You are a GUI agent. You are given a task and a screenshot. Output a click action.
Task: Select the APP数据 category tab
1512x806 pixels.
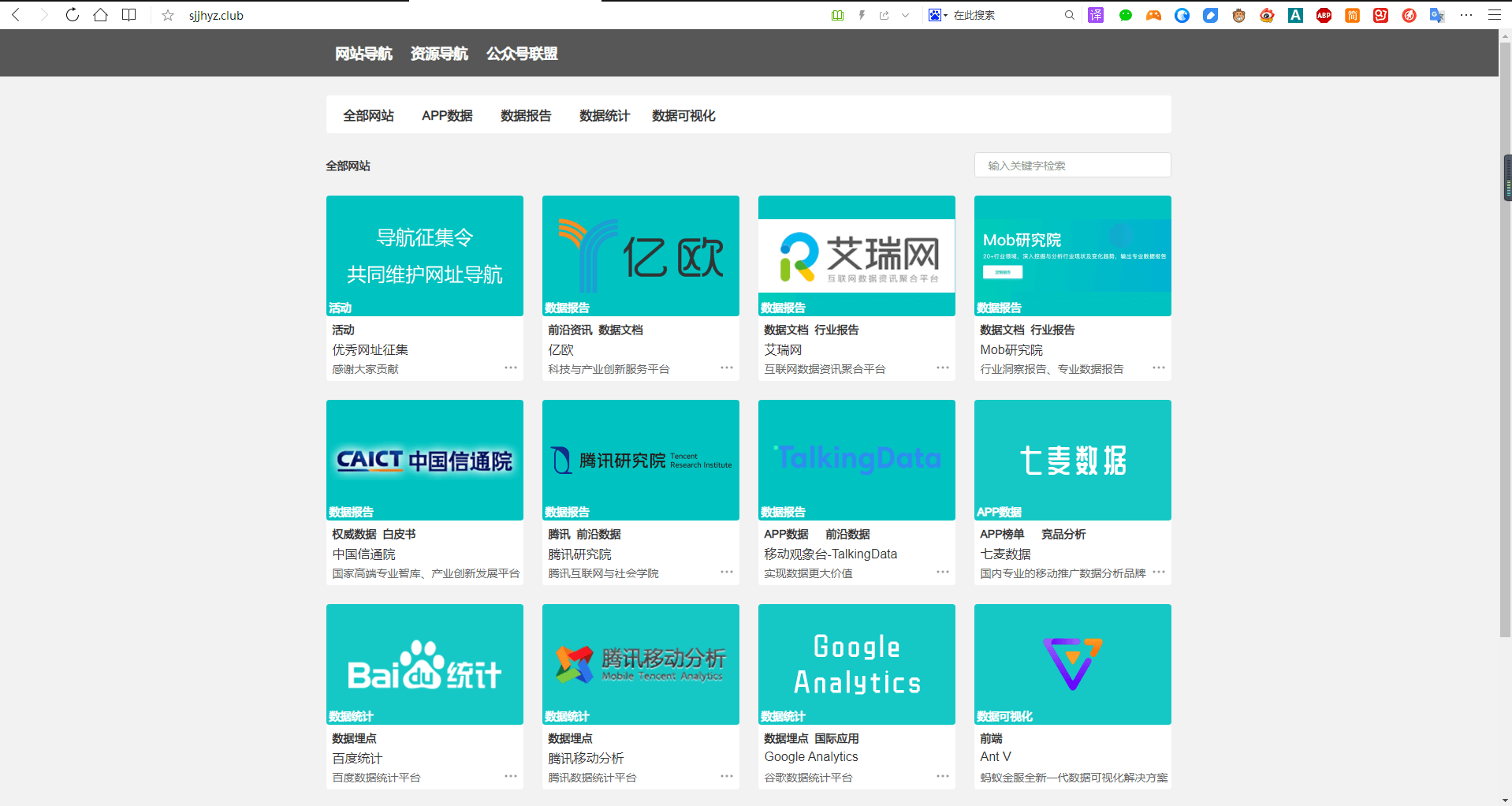[447, 116]
